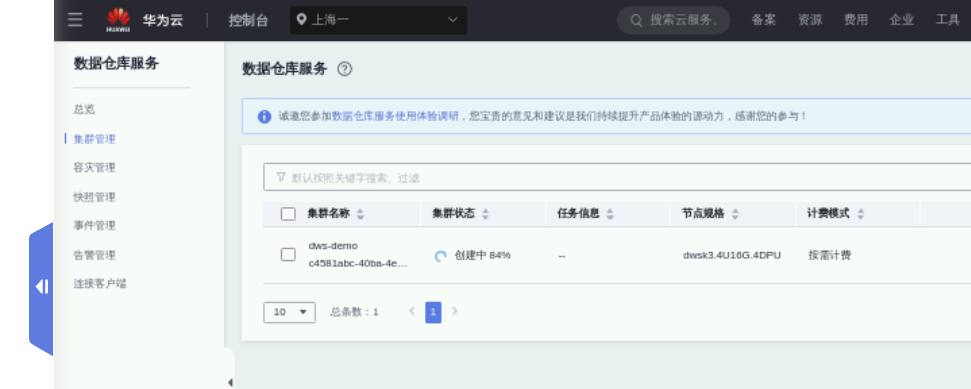Go to the next page arrow
This screenshot has width=971, height=389.
[455, 312]
